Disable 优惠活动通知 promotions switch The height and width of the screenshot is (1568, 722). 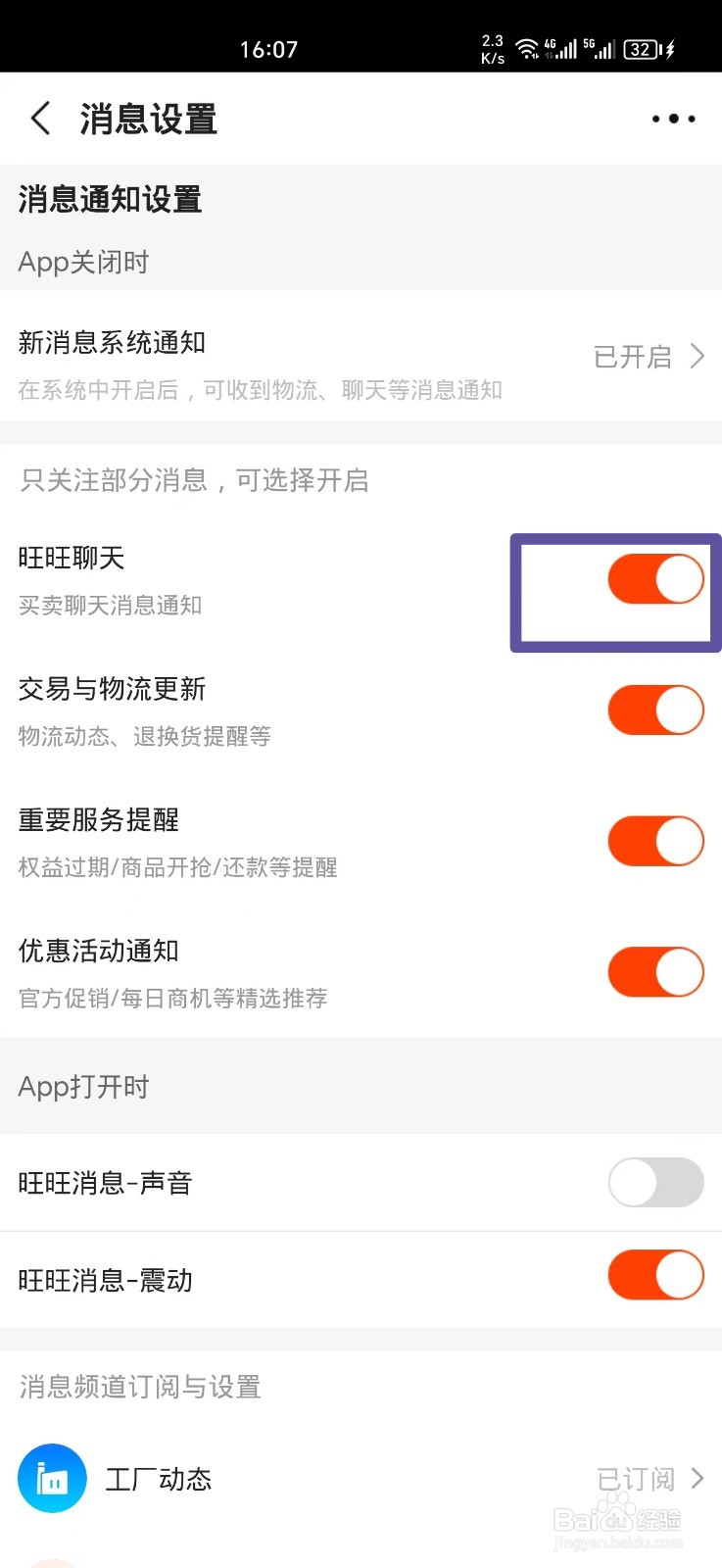pyautogui.click(x=655, y=972)
